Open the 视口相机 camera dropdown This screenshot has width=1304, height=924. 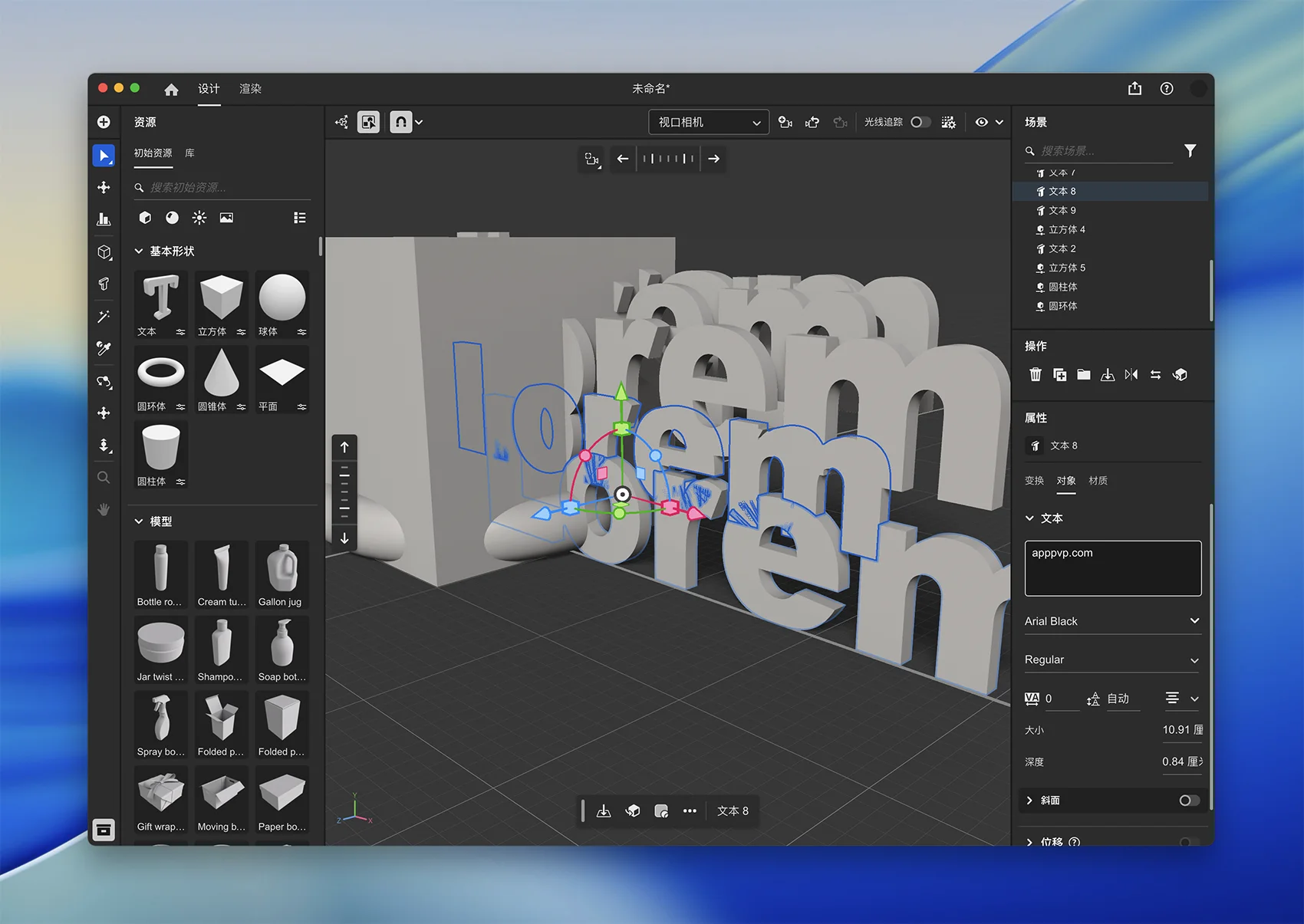(x=708, y=123)
